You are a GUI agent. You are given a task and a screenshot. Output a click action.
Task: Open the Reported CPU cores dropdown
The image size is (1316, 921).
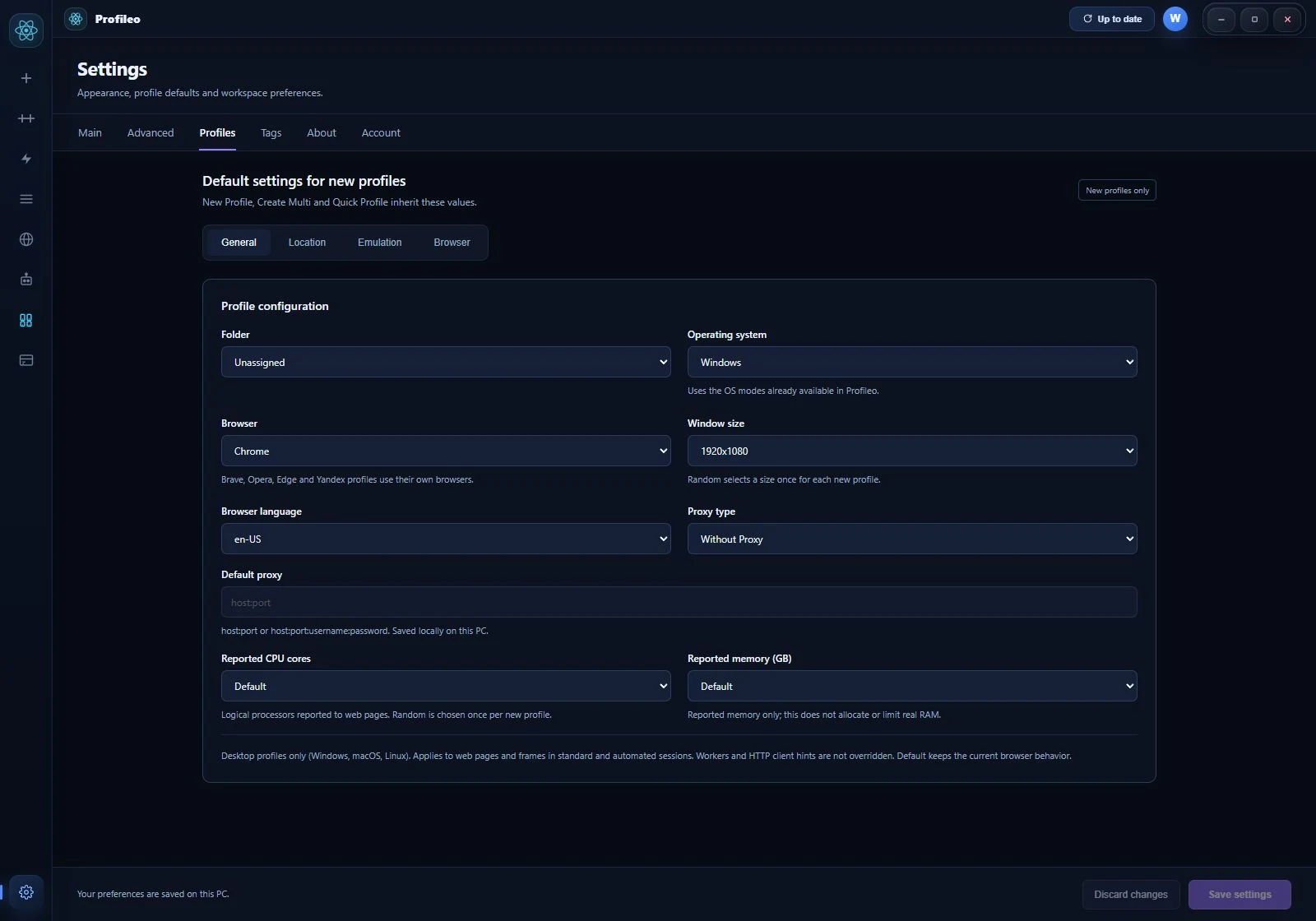pos(446,686)
